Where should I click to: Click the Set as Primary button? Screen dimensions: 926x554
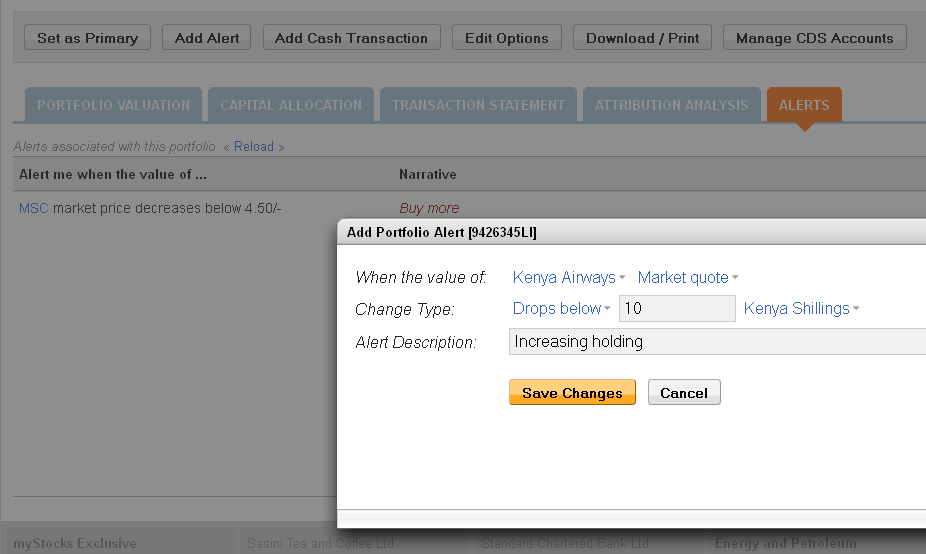point(87,38)
